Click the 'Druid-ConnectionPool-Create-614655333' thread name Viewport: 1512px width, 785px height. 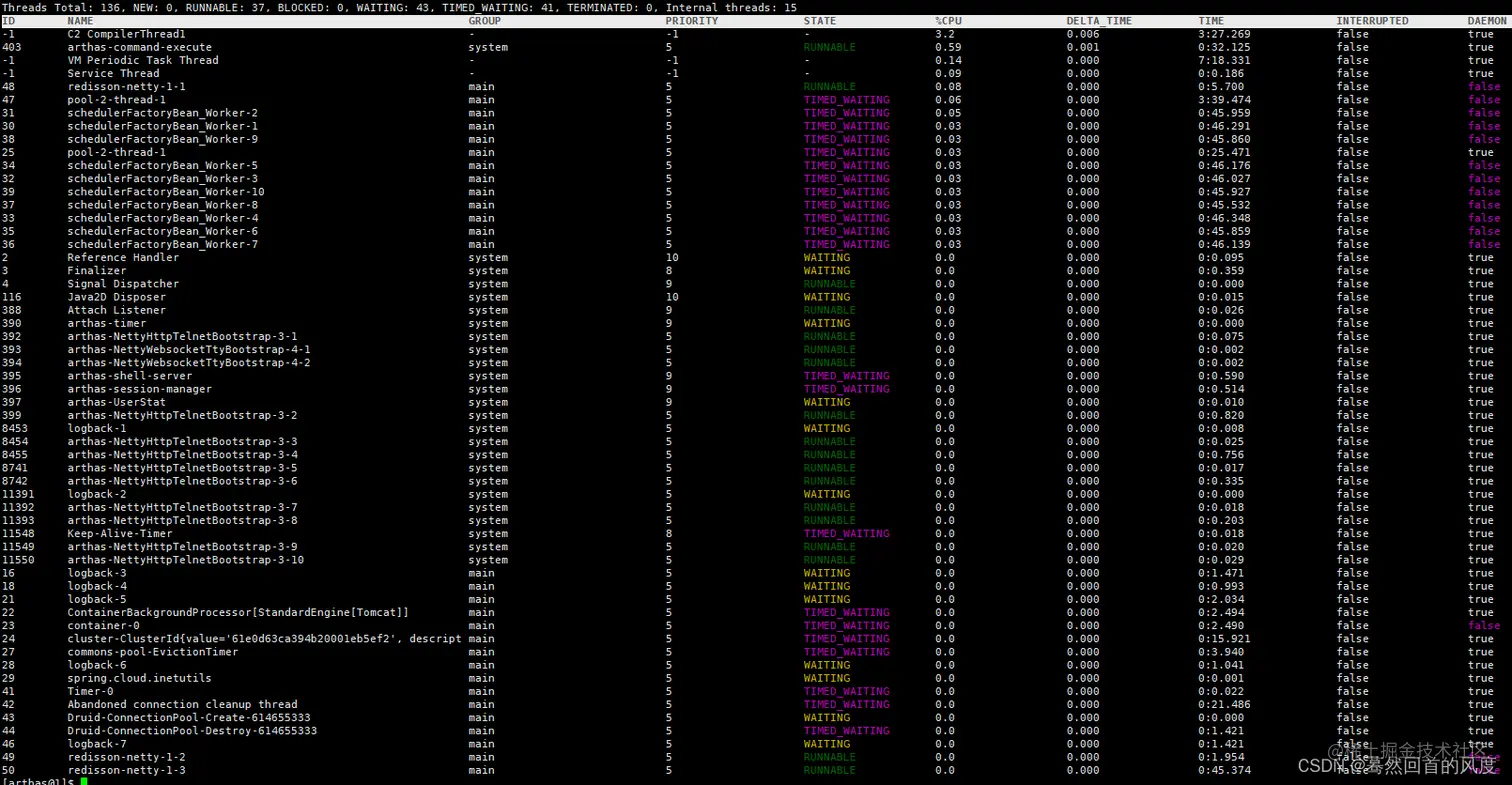coord(189,718)
